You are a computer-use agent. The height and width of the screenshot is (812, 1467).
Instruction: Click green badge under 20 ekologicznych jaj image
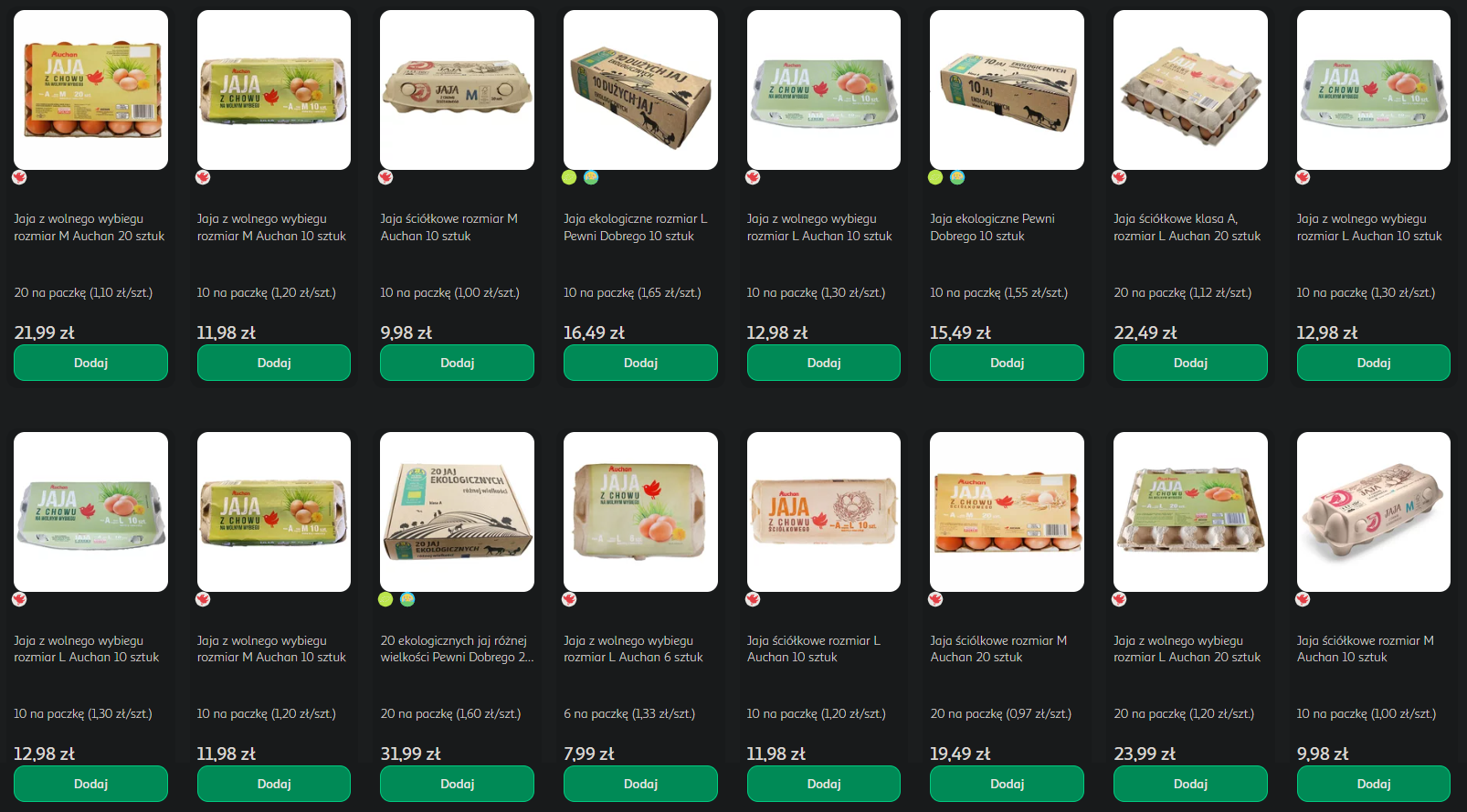click(385, 599)
